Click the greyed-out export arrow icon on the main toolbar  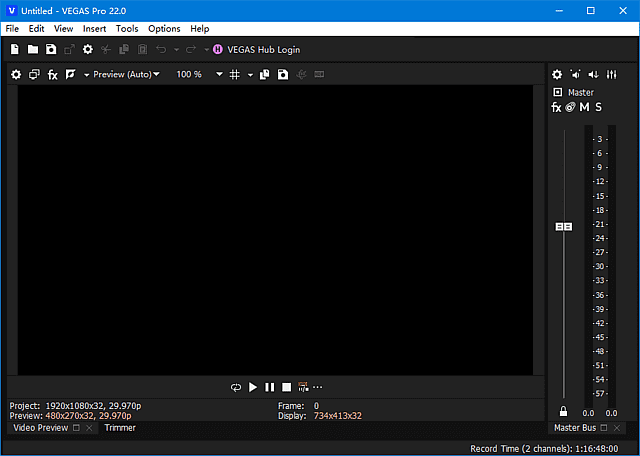pyautogui.click(x=69, y=50)
